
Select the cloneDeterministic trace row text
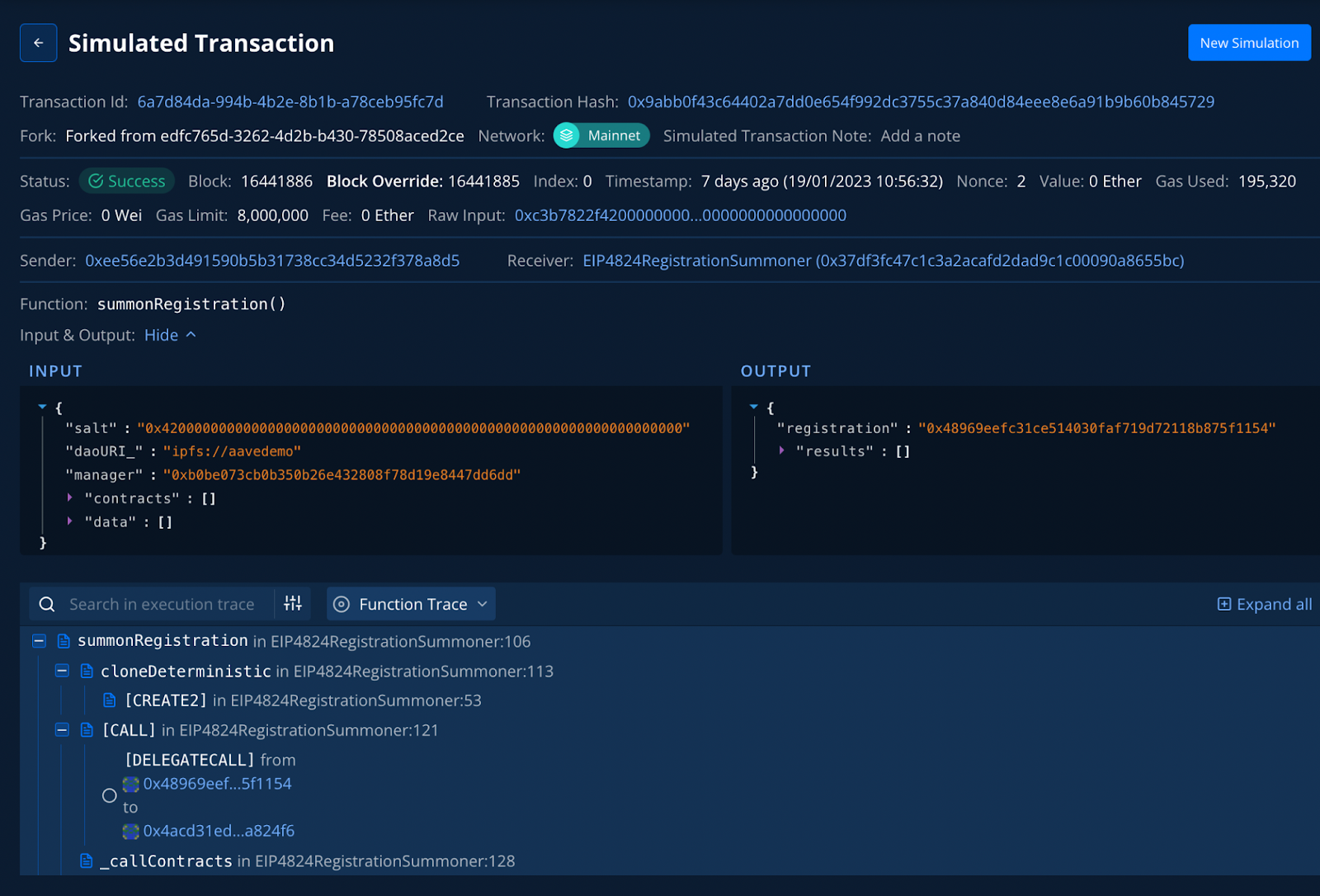[186, 671]
